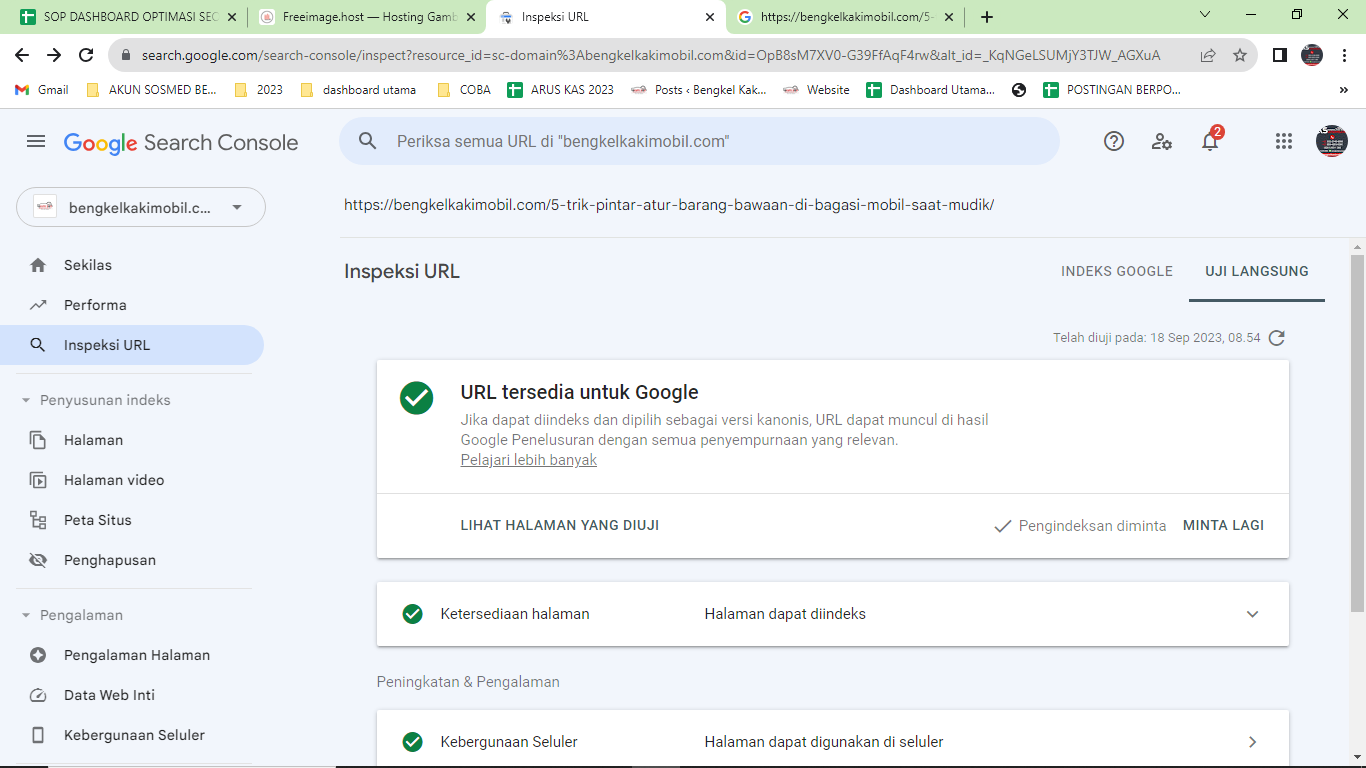Bookmark this page with the star icon
The height and width of the screenshot is (768, 1366).
(1240, 55)
